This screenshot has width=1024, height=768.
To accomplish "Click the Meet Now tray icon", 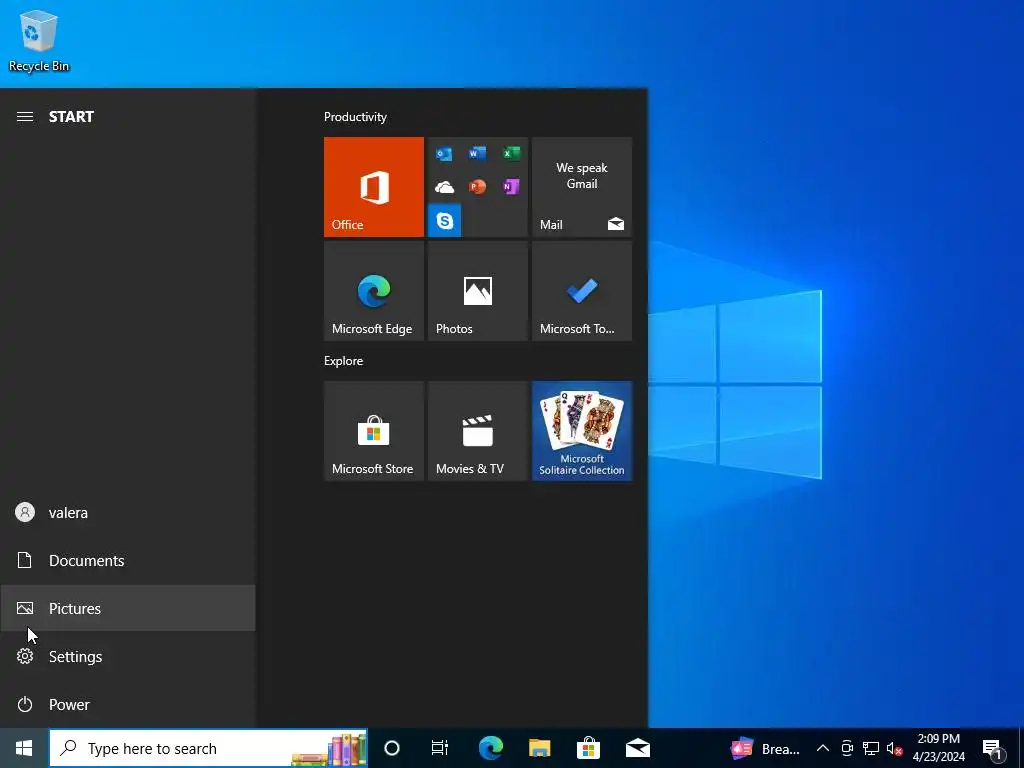I will click(x=847, y=748).
